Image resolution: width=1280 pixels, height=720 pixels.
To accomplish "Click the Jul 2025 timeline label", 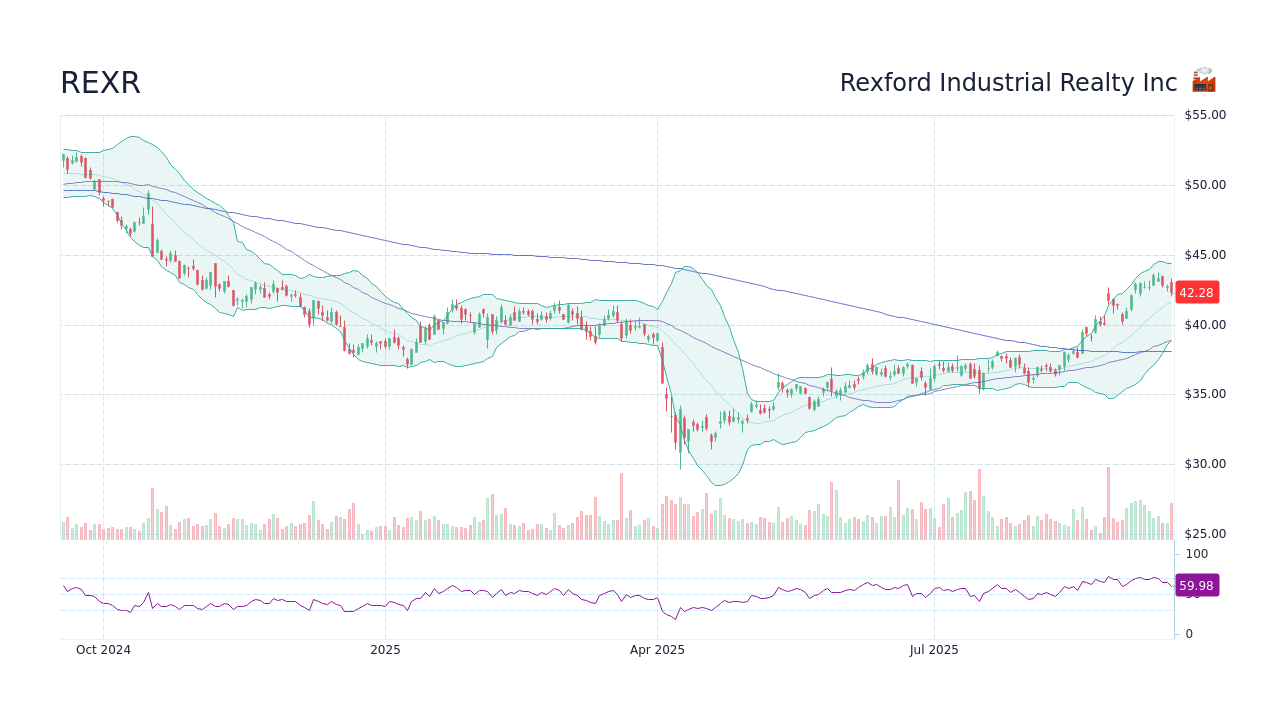I will point(933,649).
